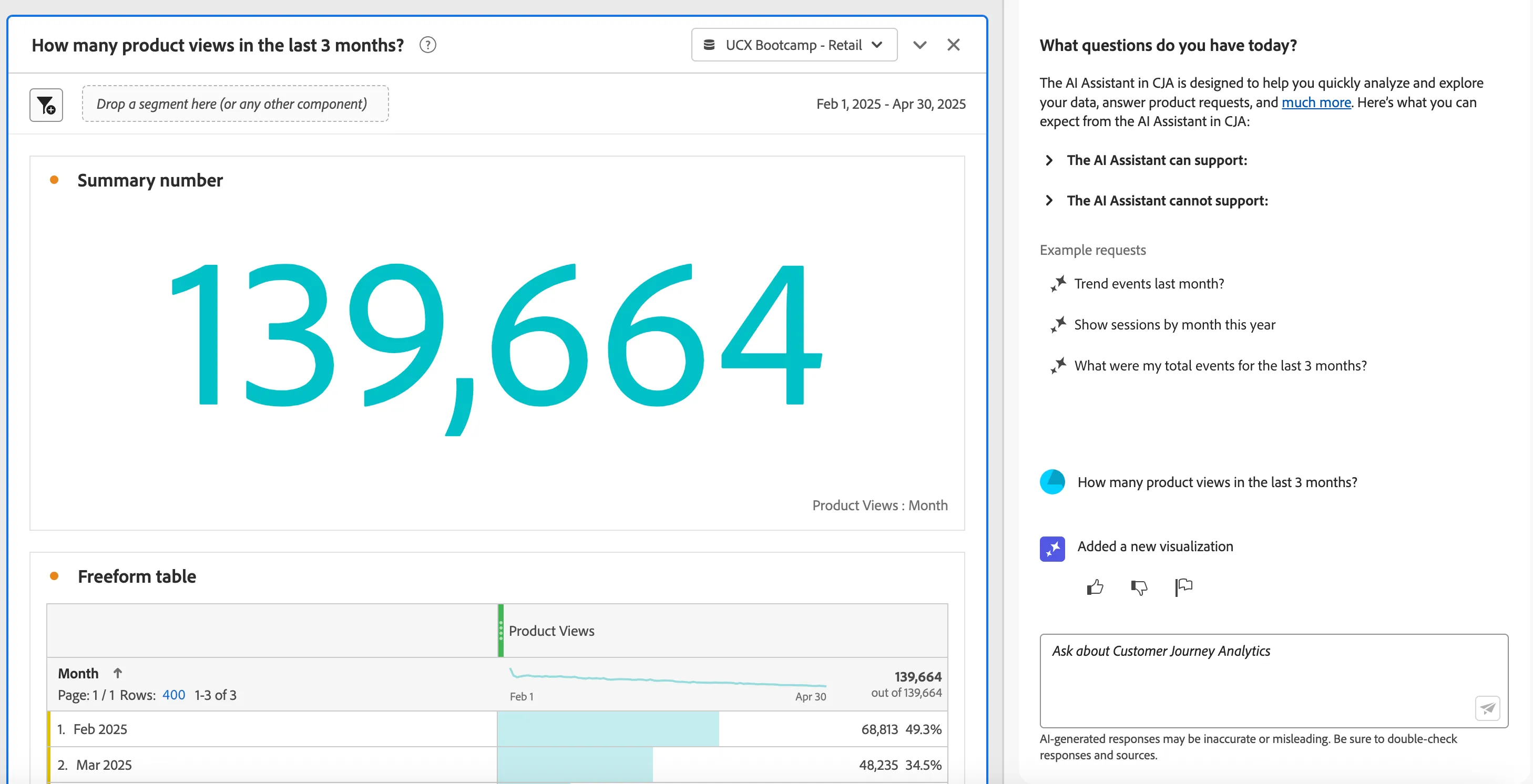Viewport: 1533px width, 784px height.
Task: Flag the AI response
Action: click(1184, 587)
